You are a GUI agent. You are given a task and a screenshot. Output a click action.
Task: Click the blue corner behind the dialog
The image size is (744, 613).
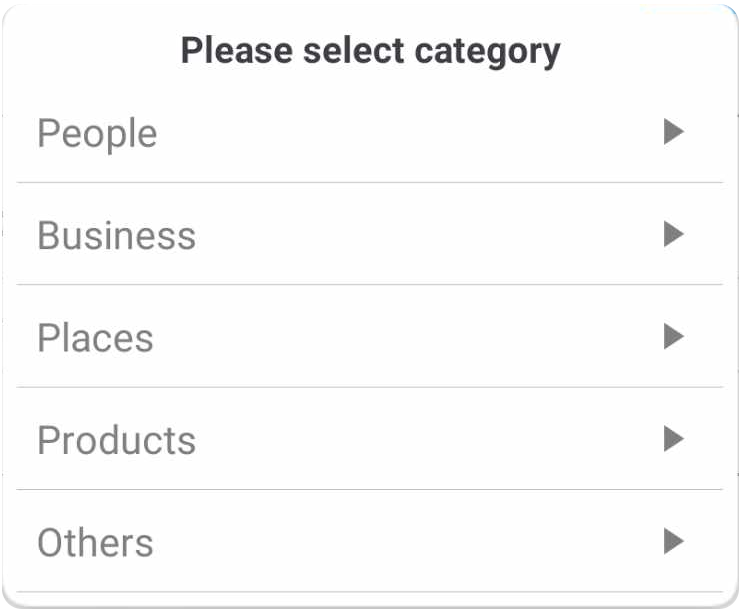coord(737,6)
